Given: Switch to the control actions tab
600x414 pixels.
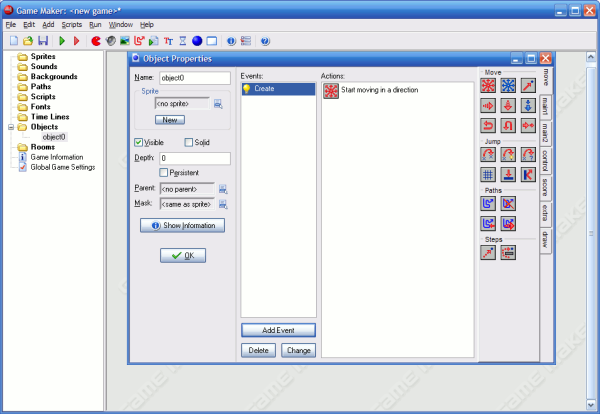Looking at the screenshot, I should (x=545, y=161).
